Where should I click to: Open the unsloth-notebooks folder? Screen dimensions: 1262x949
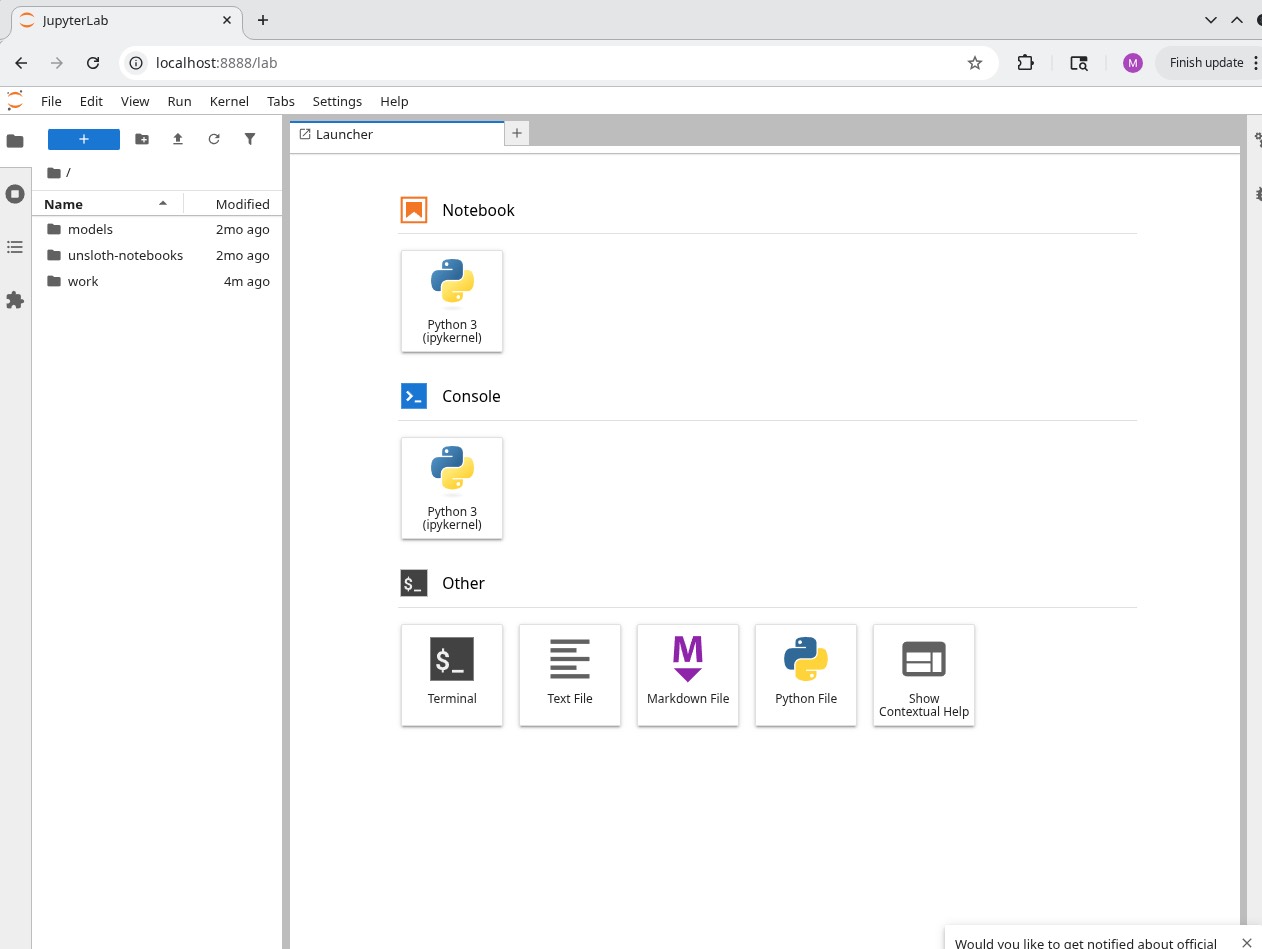coord(125,255)
